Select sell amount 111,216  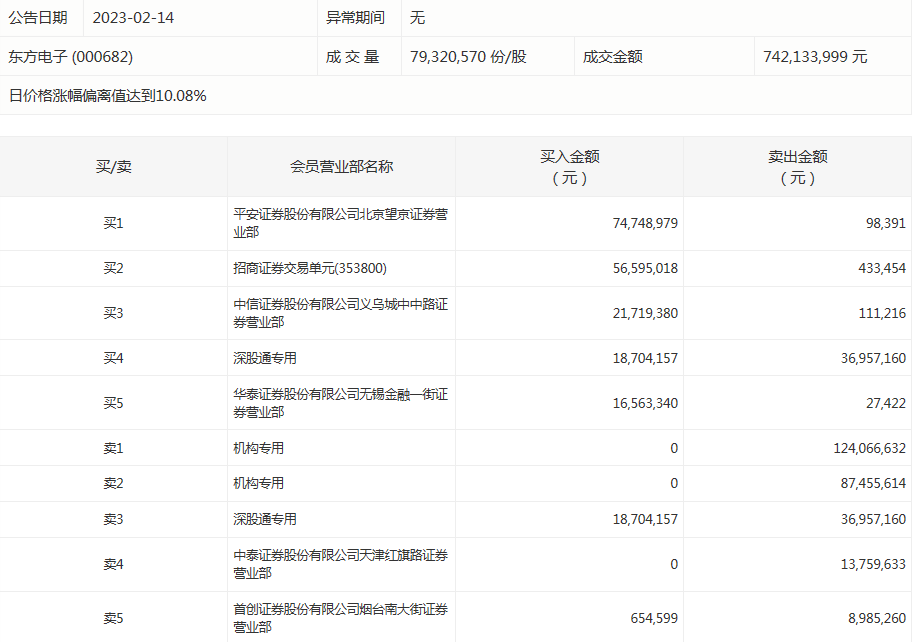click(x=882, y=313)
